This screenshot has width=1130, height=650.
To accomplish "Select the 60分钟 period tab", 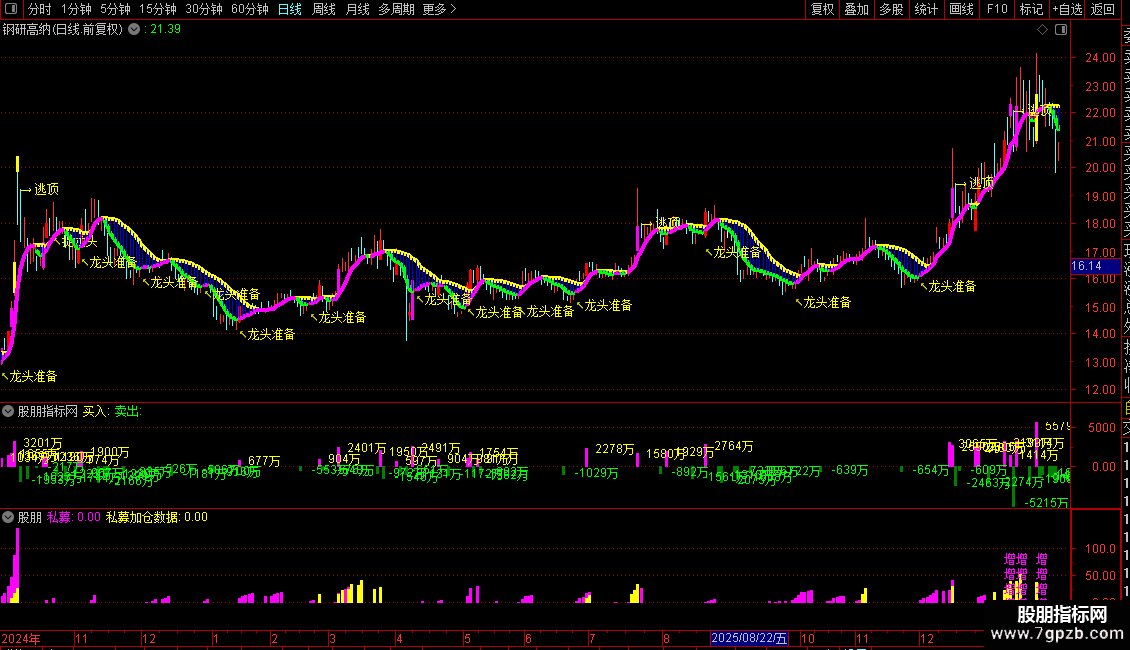I will point(250,9).
